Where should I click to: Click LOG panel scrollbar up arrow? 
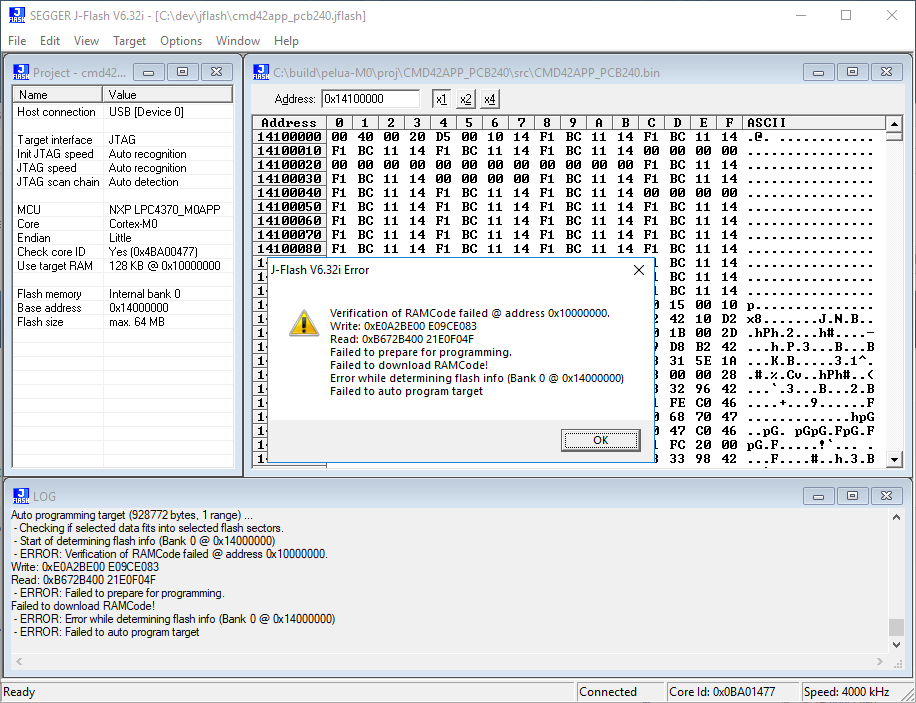pyautogui.click(x=897, y=517)
